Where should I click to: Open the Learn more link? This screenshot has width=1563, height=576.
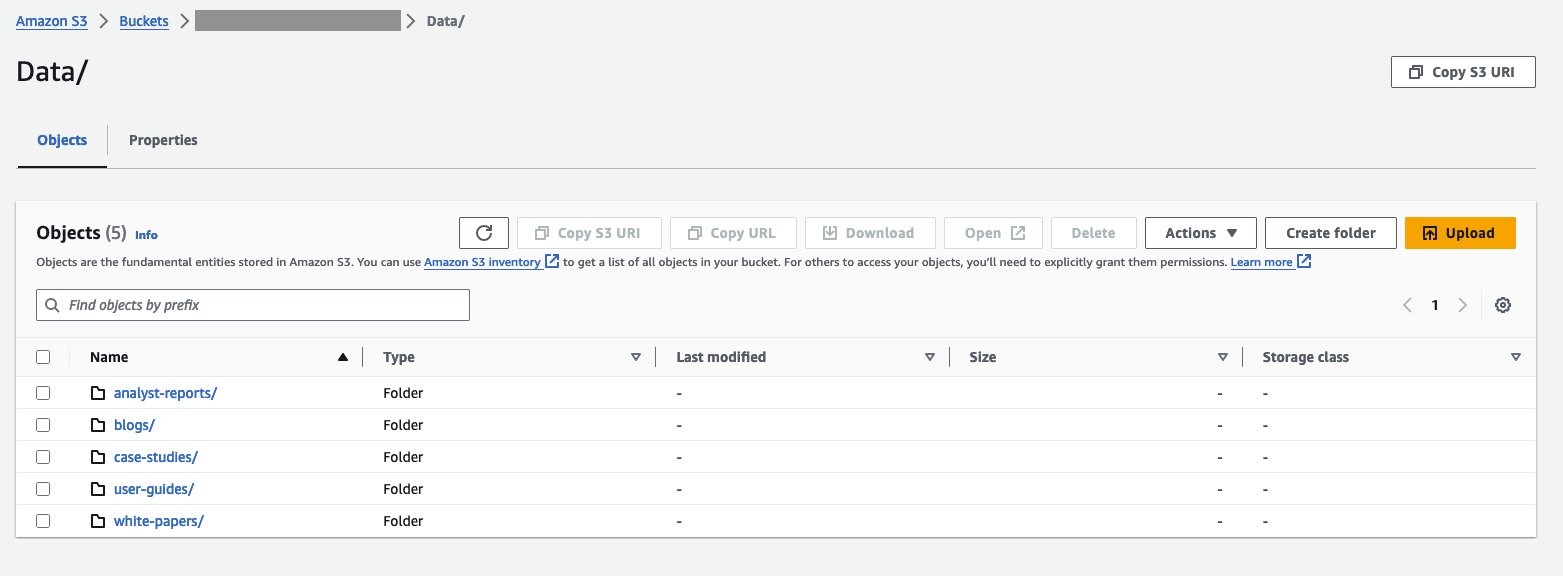(1271, 262)
